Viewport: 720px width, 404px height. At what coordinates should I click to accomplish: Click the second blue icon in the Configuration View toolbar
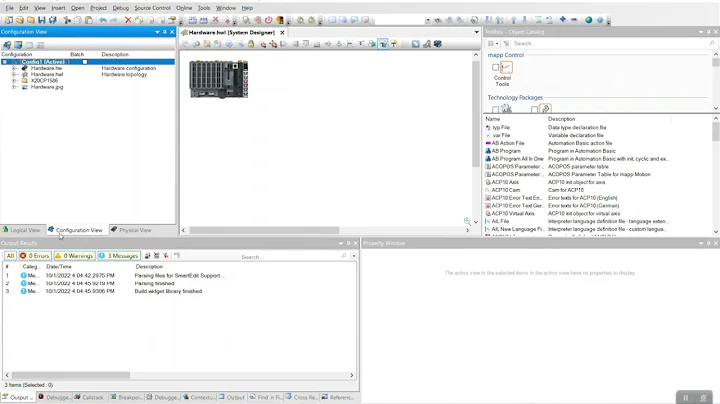[18, 45]
